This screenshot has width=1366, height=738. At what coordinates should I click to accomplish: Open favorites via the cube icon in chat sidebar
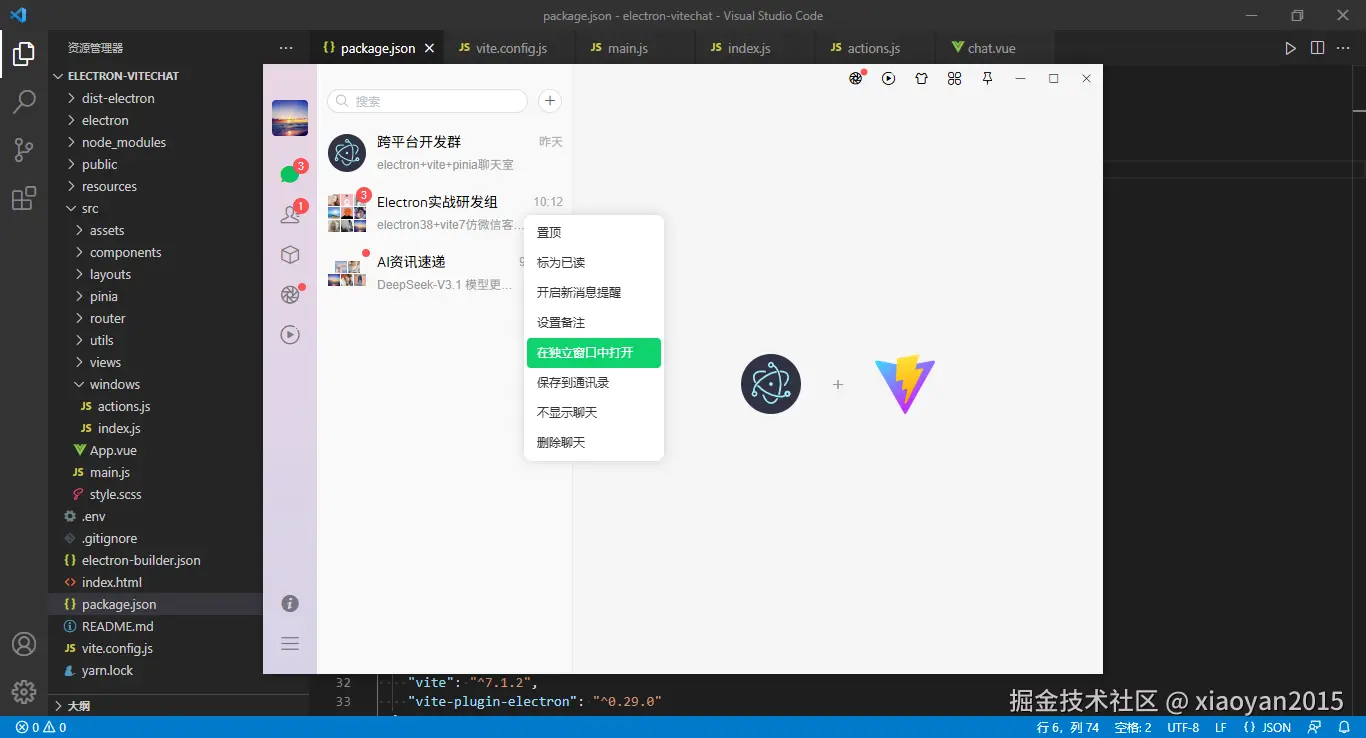(x=289, y=254)
